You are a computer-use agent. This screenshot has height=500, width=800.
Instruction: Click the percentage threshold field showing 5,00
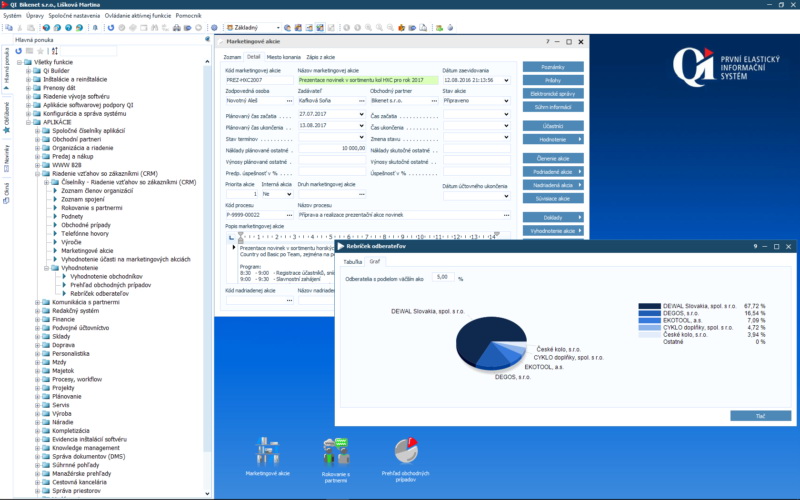[x=443, y=277]
